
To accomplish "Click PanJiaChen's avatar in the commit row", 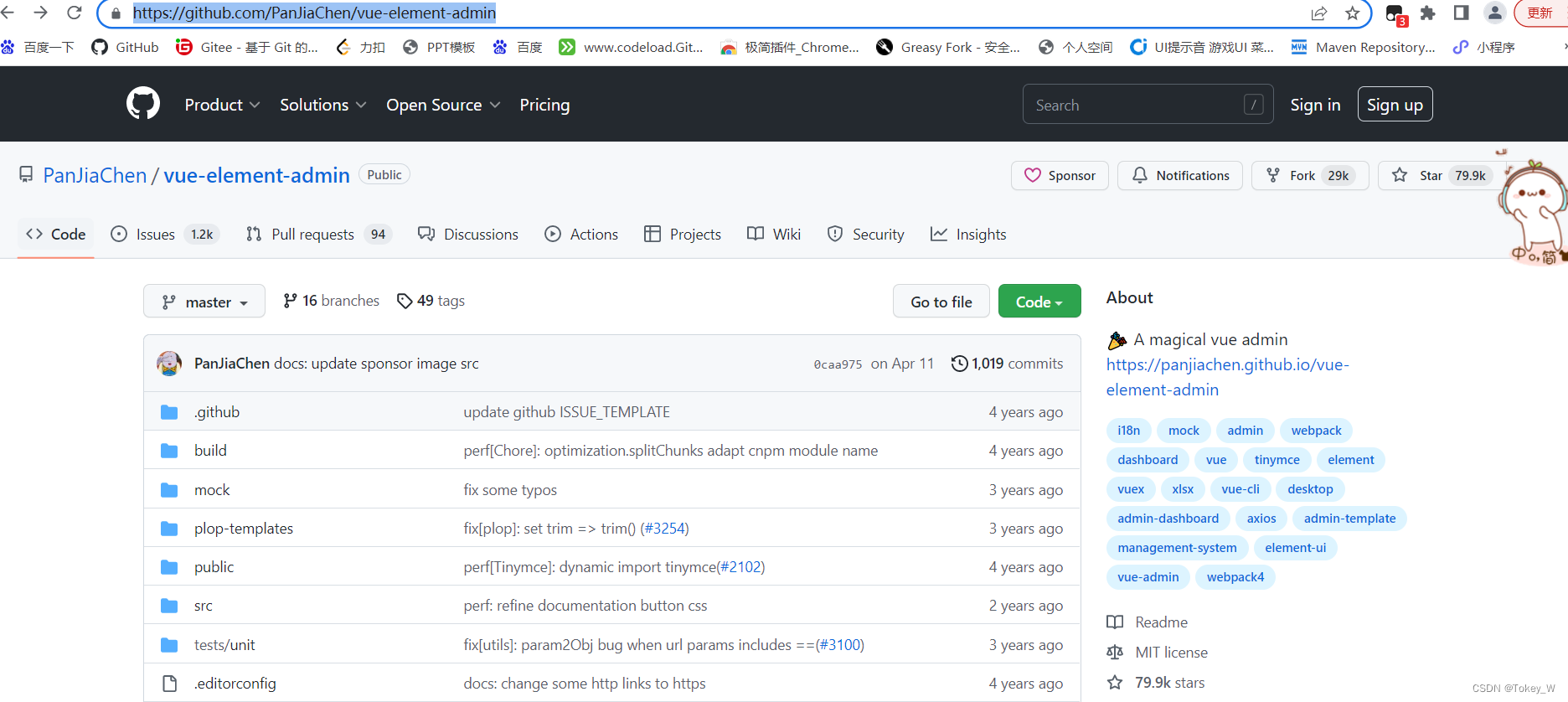I will click(169, 363).
